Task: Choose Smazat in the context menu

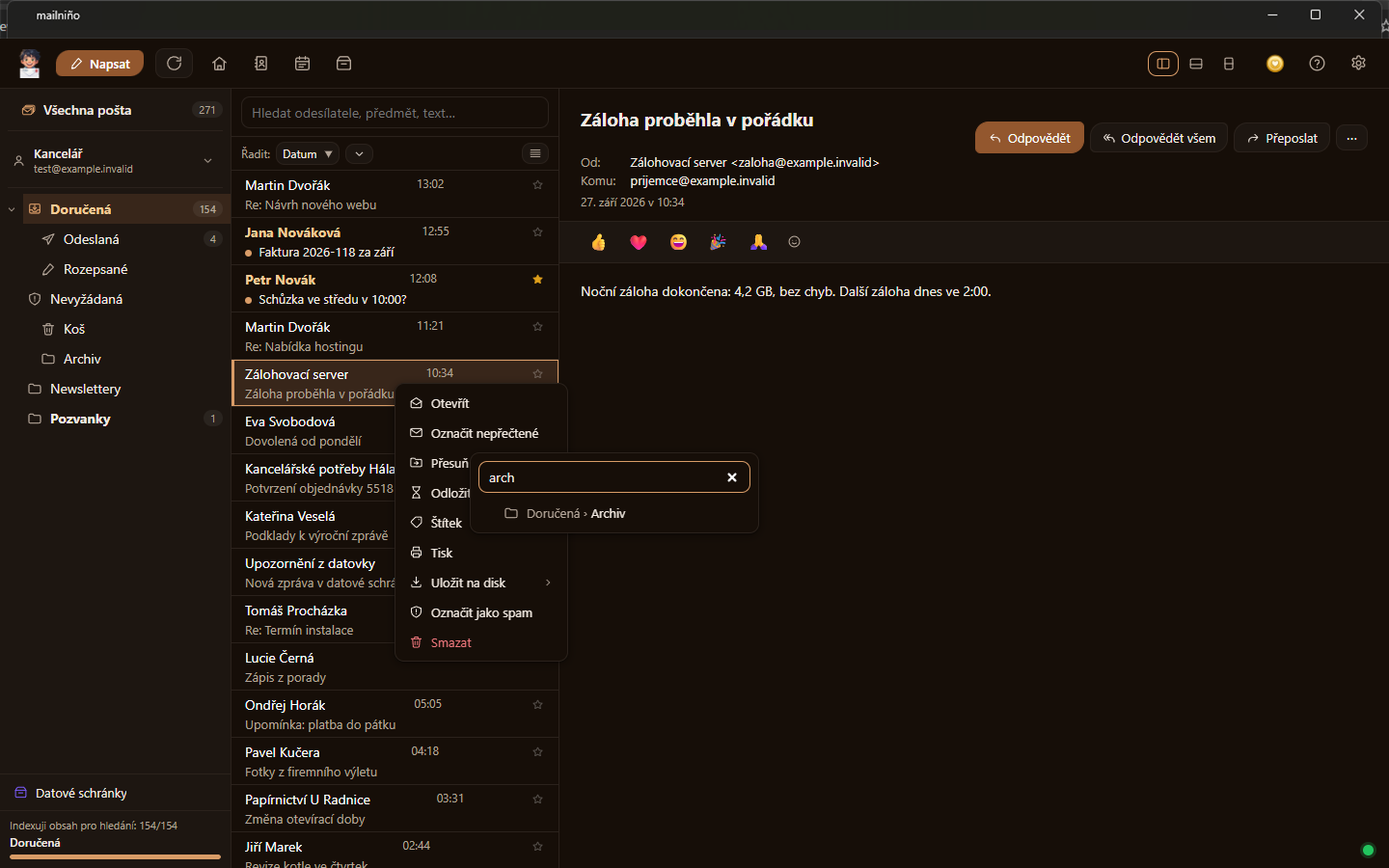Action: (481, 642)
